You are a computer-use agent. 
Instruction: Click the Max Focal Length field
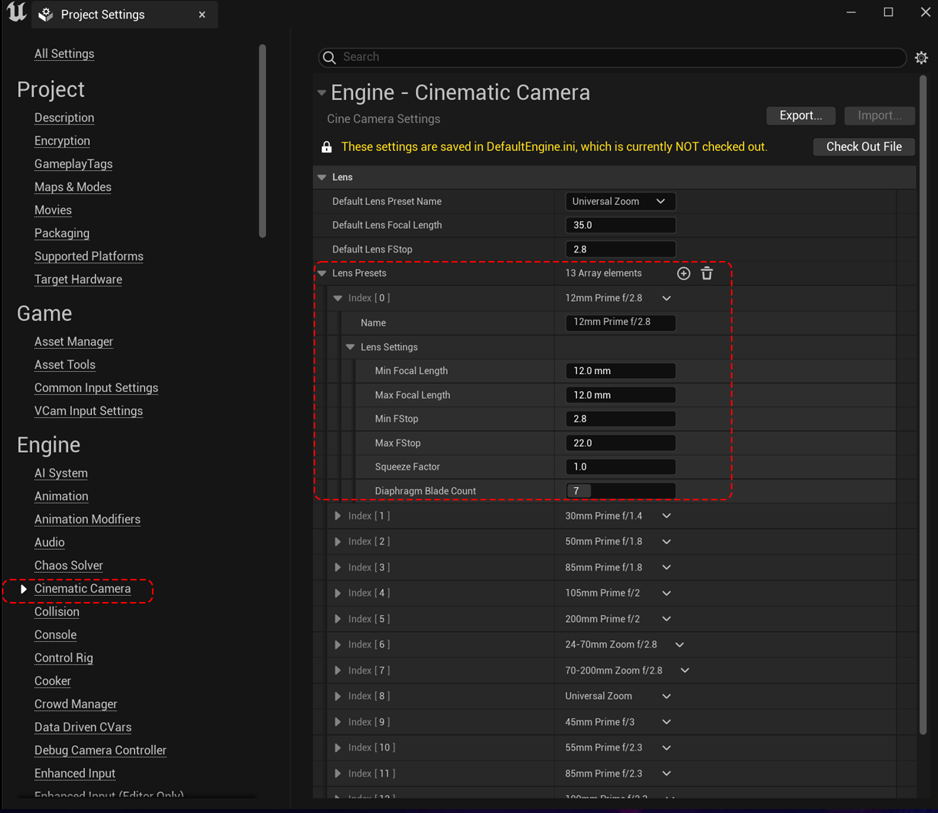[x=620, y=395]
